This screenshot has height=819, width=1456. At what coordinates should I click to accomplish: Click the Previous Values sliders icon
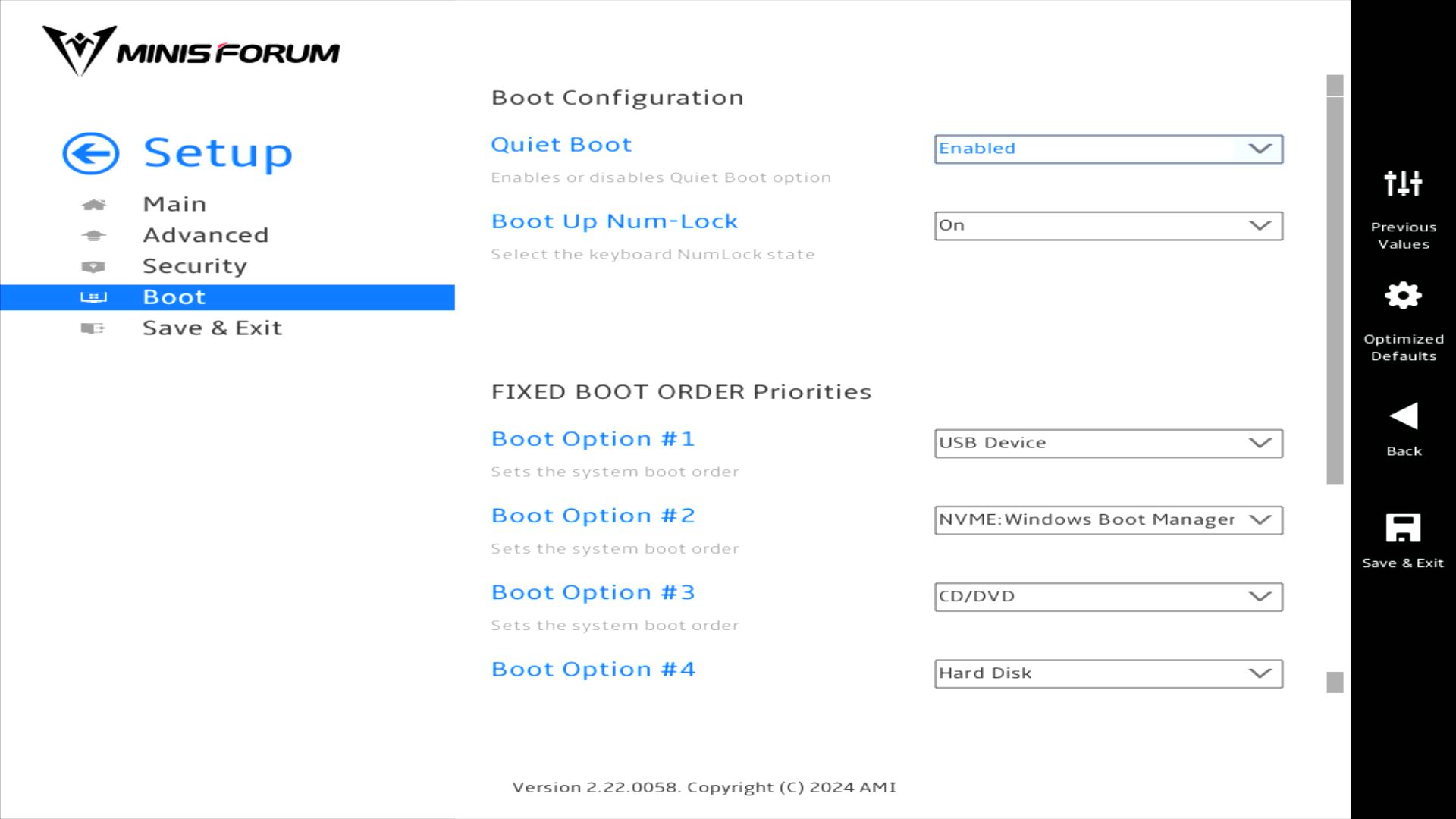(1403, 184)
